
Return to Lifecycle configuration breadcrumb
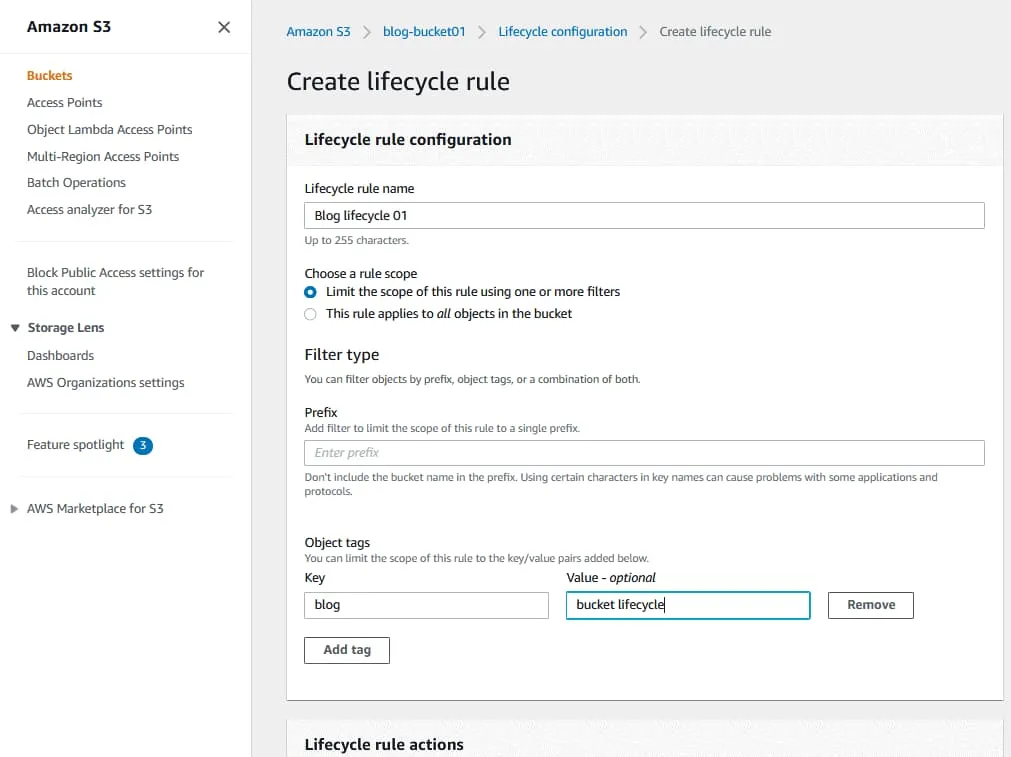(x=562, y=32)
